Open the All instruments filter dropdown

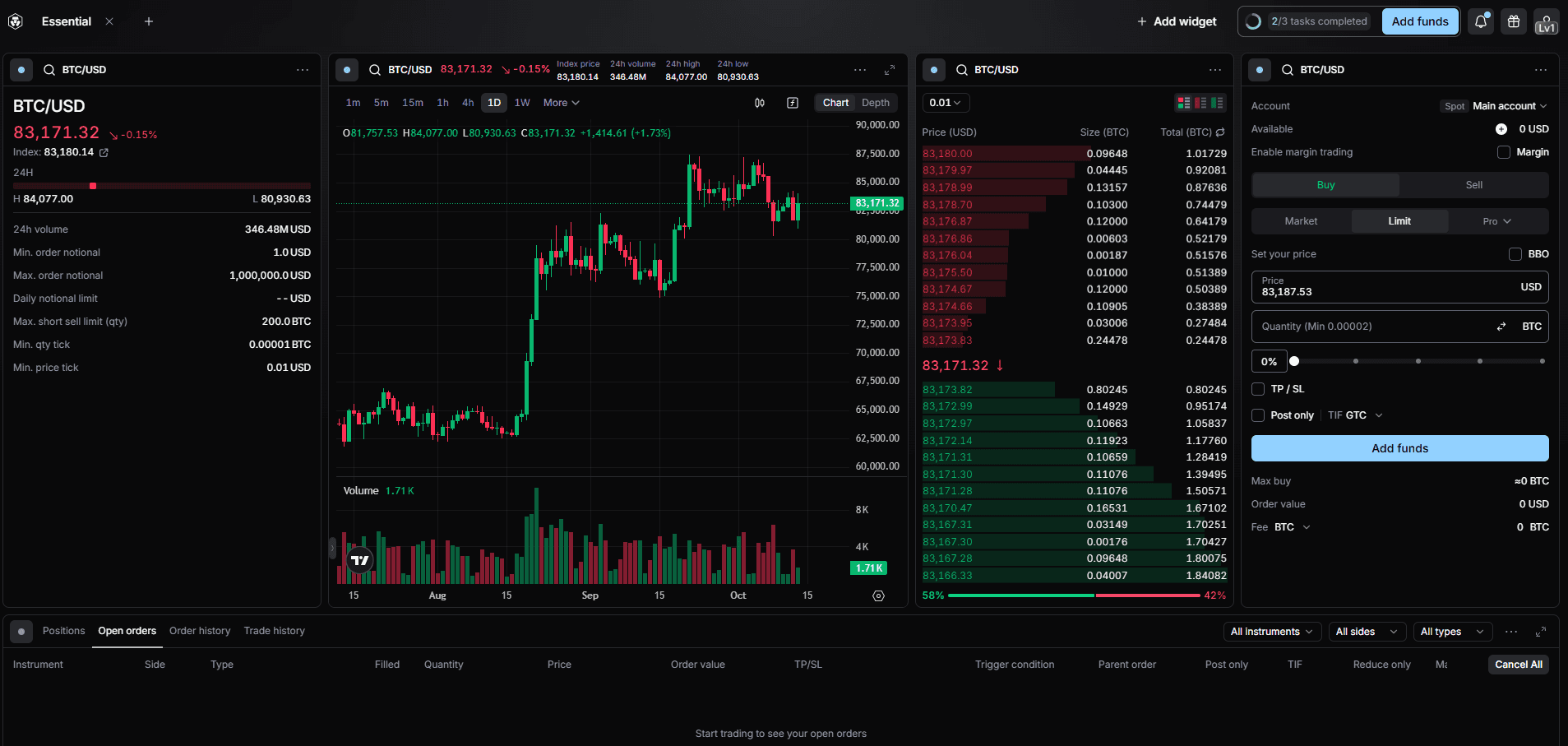point(1272,632)
